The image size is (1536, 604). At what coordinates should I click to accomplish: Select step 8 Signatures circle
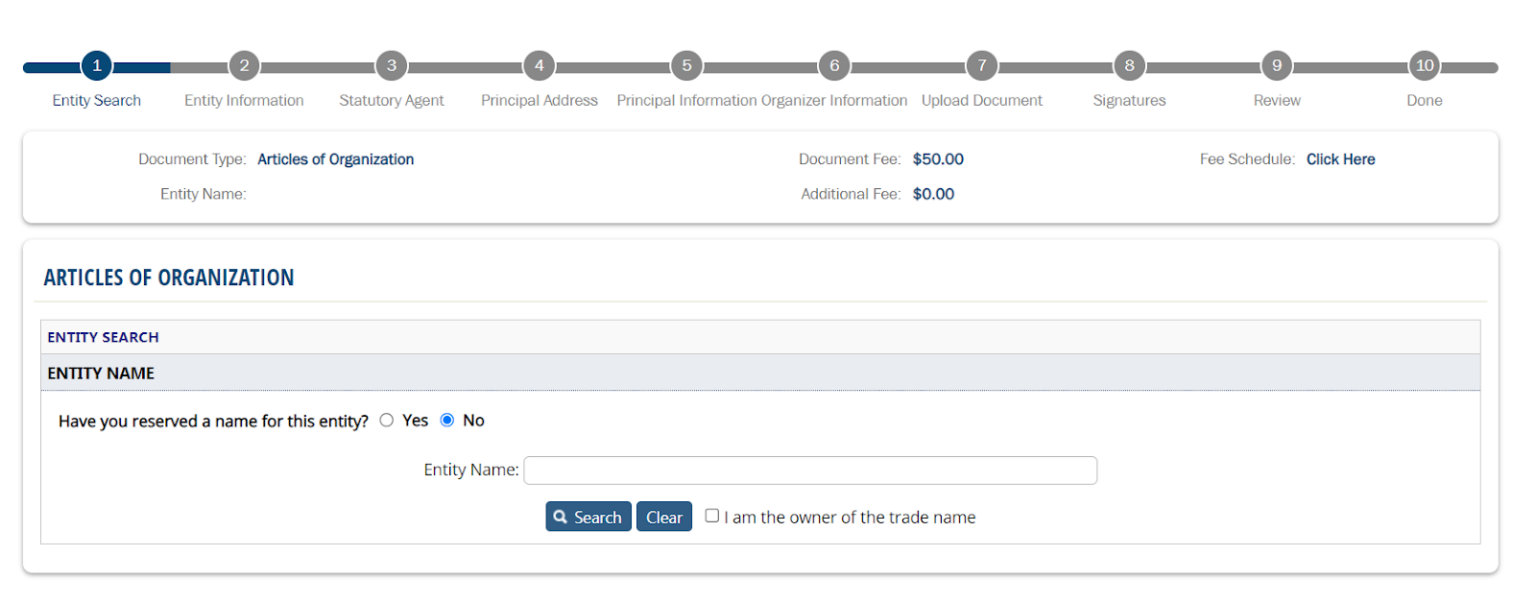coord(1129,66)
